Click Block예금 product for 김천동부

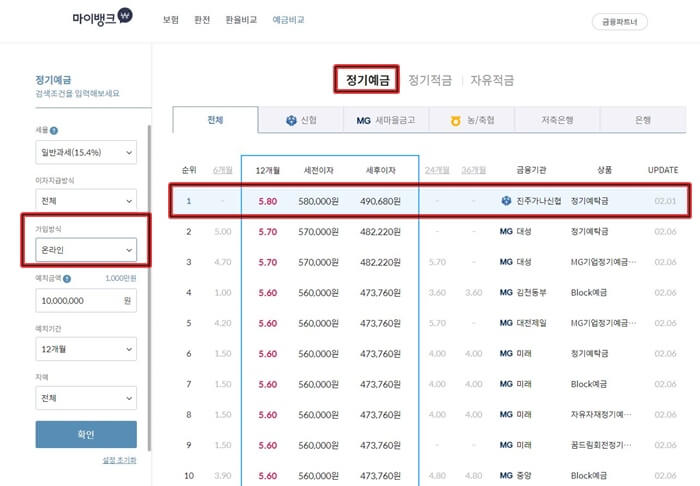tap(588, 293)
